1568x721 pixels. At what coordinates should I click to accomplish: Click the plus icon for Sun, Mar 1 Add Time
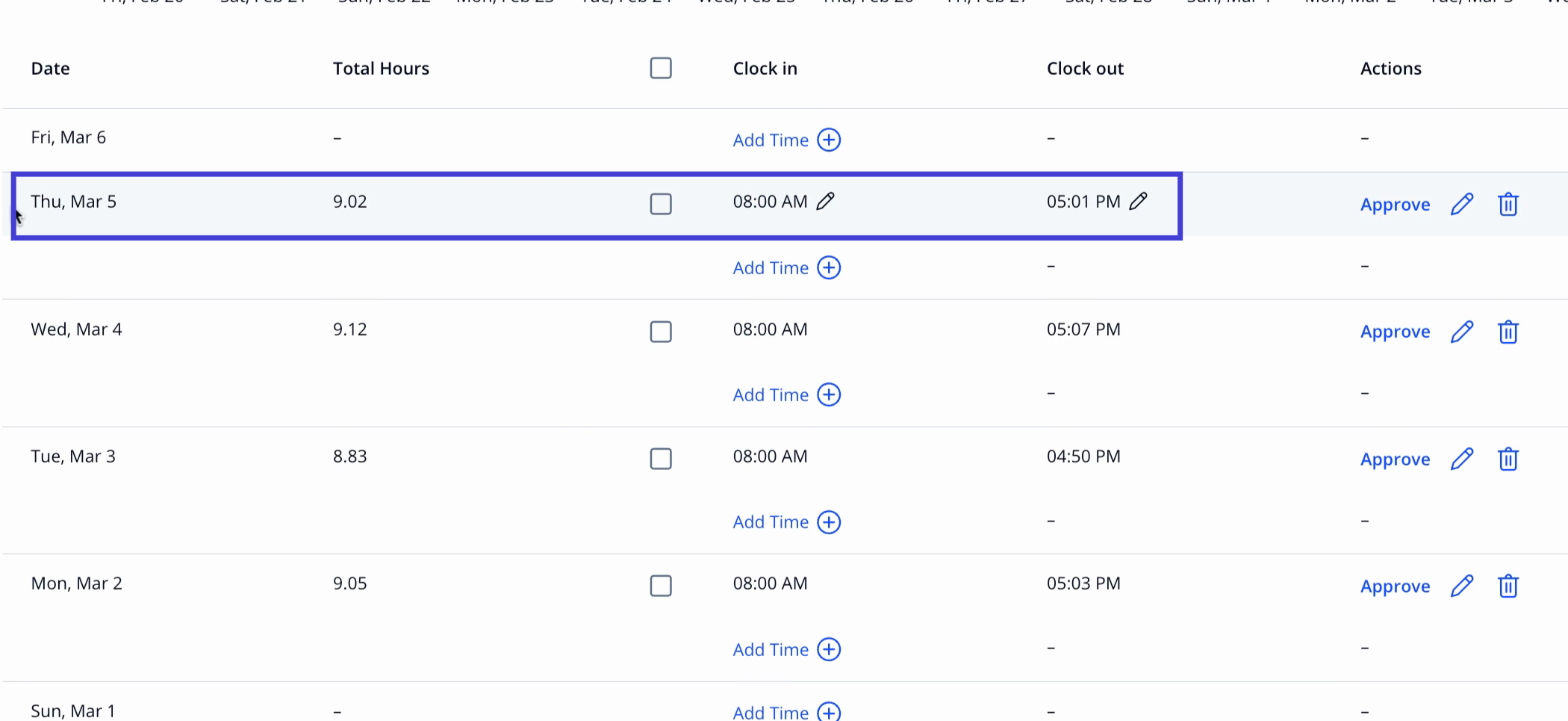point(829,712)
